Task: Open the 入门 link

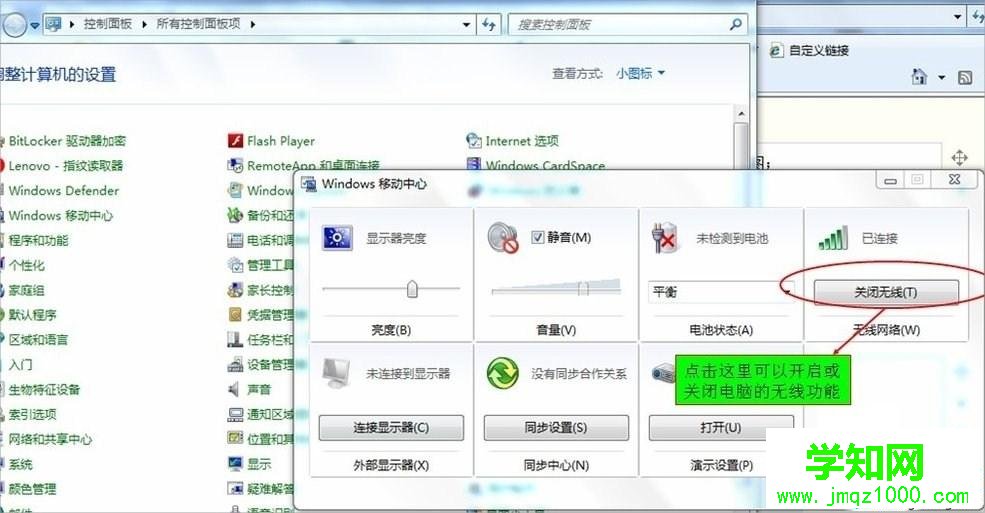Action: point(21,364)
